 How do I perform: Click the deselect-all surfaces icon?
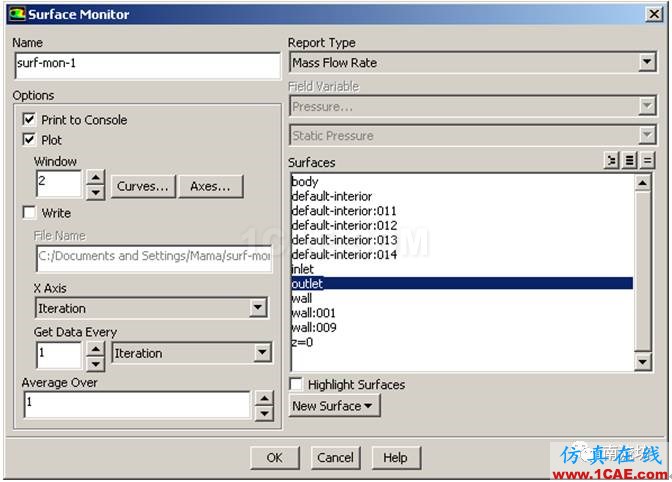648,161
